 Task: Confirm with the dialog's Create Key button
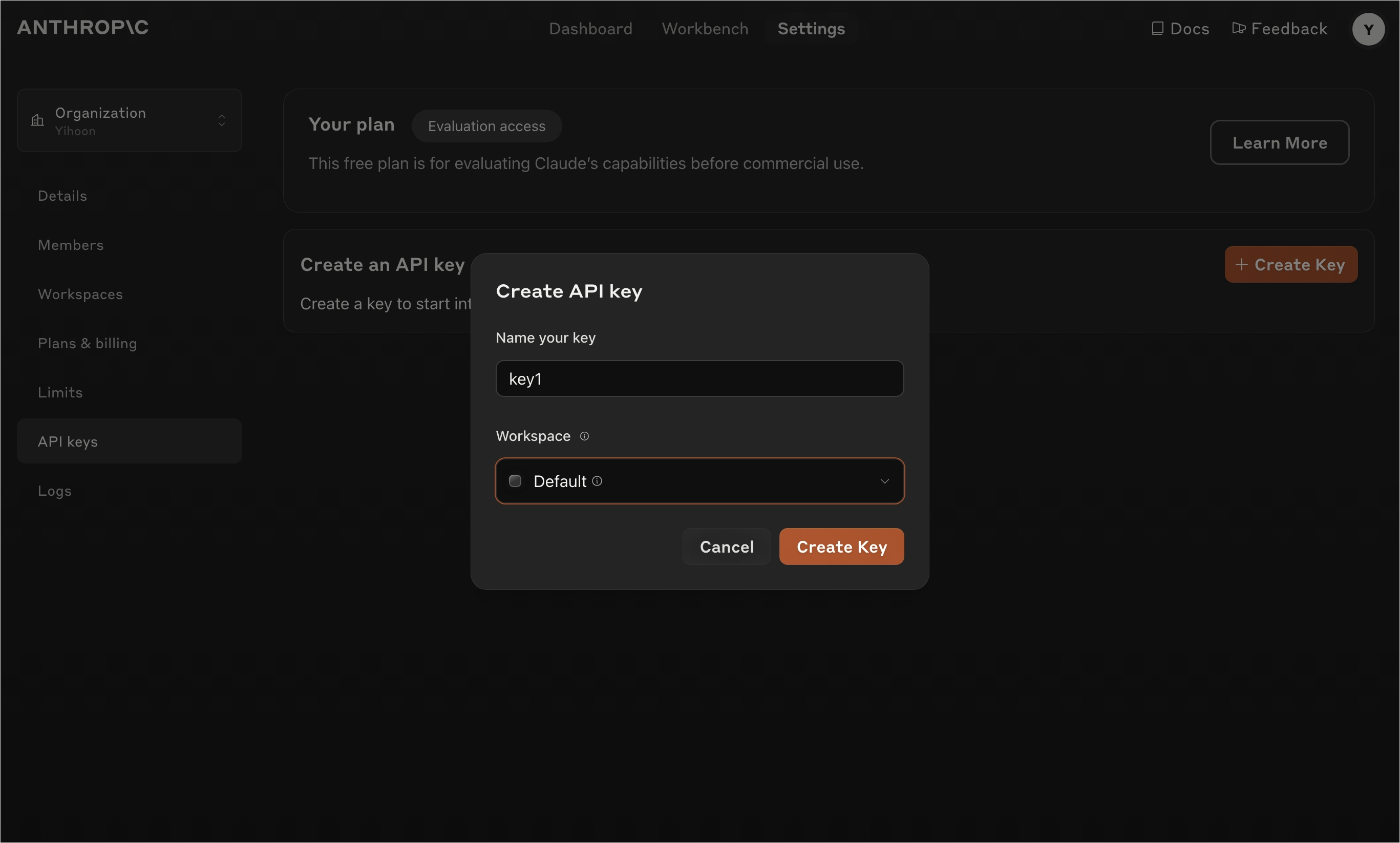click(841, 546)
